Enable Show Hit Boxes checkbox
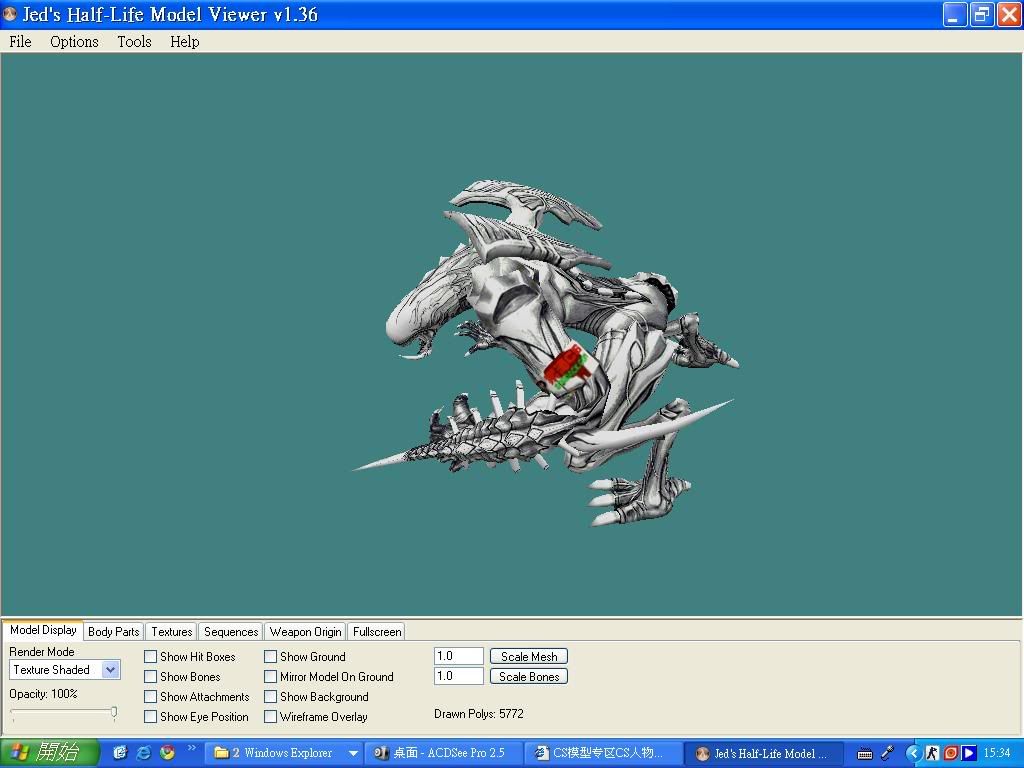The height and width of the screenshot is (768, 1024). tap(151, 657)
